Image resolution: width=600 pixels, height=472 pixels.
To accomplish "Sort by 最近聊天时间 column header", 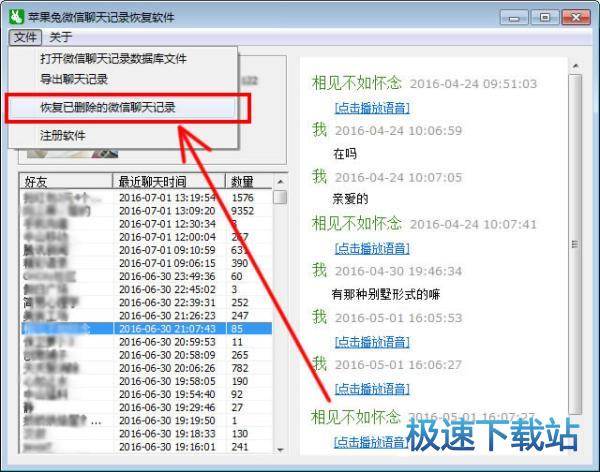I will tap(169, 181).
